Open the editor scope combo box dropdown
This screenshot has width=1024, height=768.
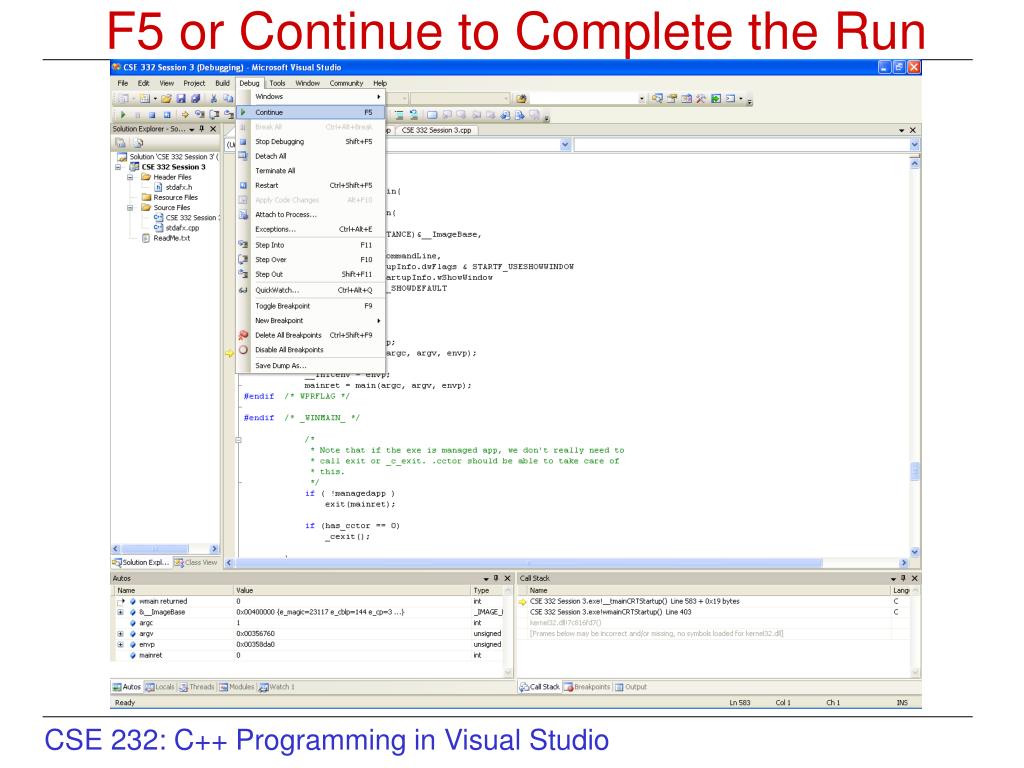(x=566, y=145)
